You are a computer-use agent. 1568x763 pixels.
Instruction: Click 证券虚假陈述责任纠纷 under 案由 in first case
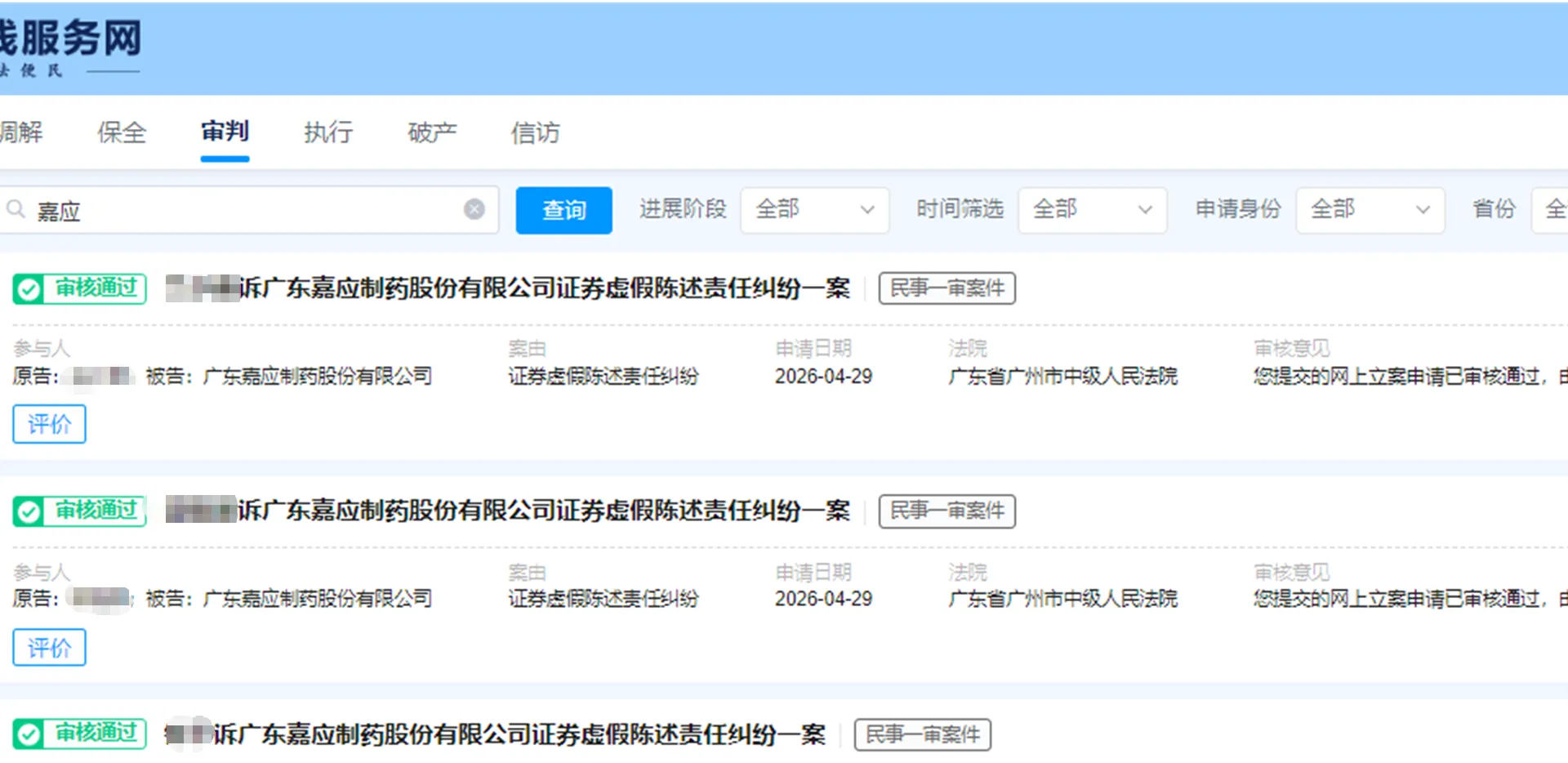coord(604,377)
